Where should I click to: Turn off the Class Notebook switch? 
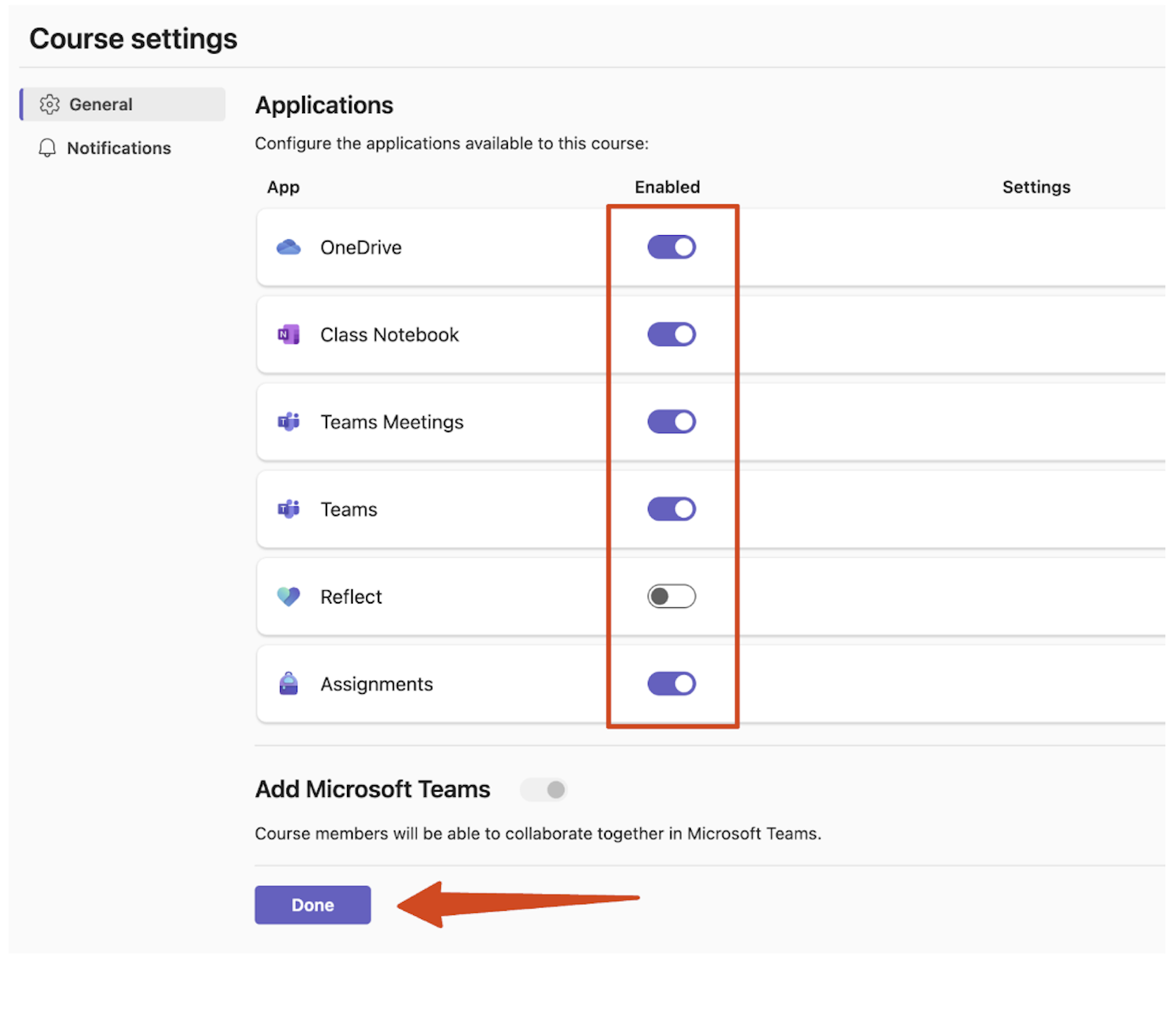click(x=671, y=334)
